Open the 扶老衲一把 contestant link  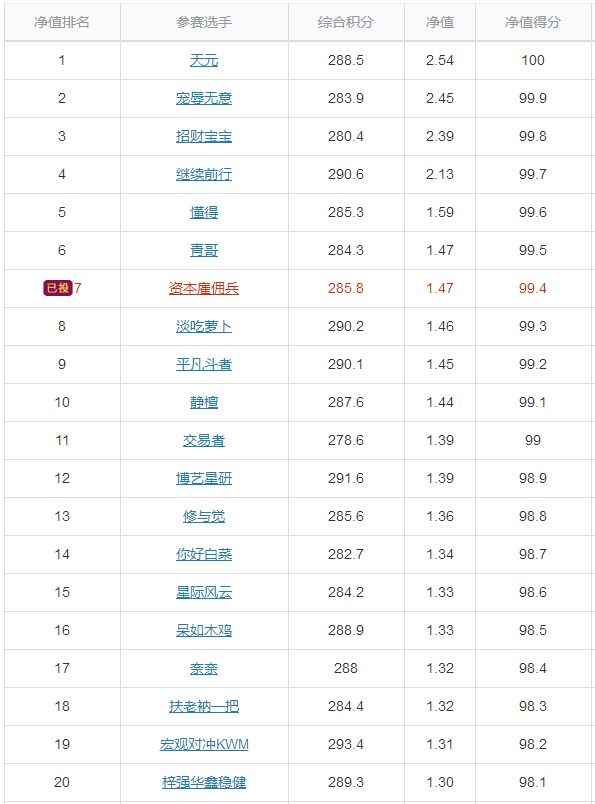[x=204, y=706]
